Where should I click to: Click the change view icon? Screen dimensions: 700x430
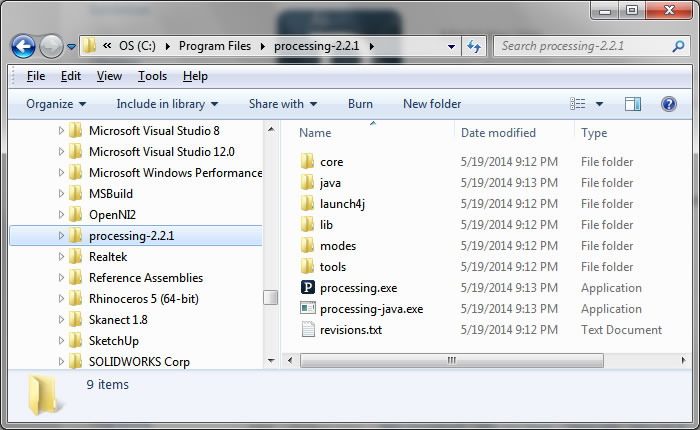tap(578, 104)
